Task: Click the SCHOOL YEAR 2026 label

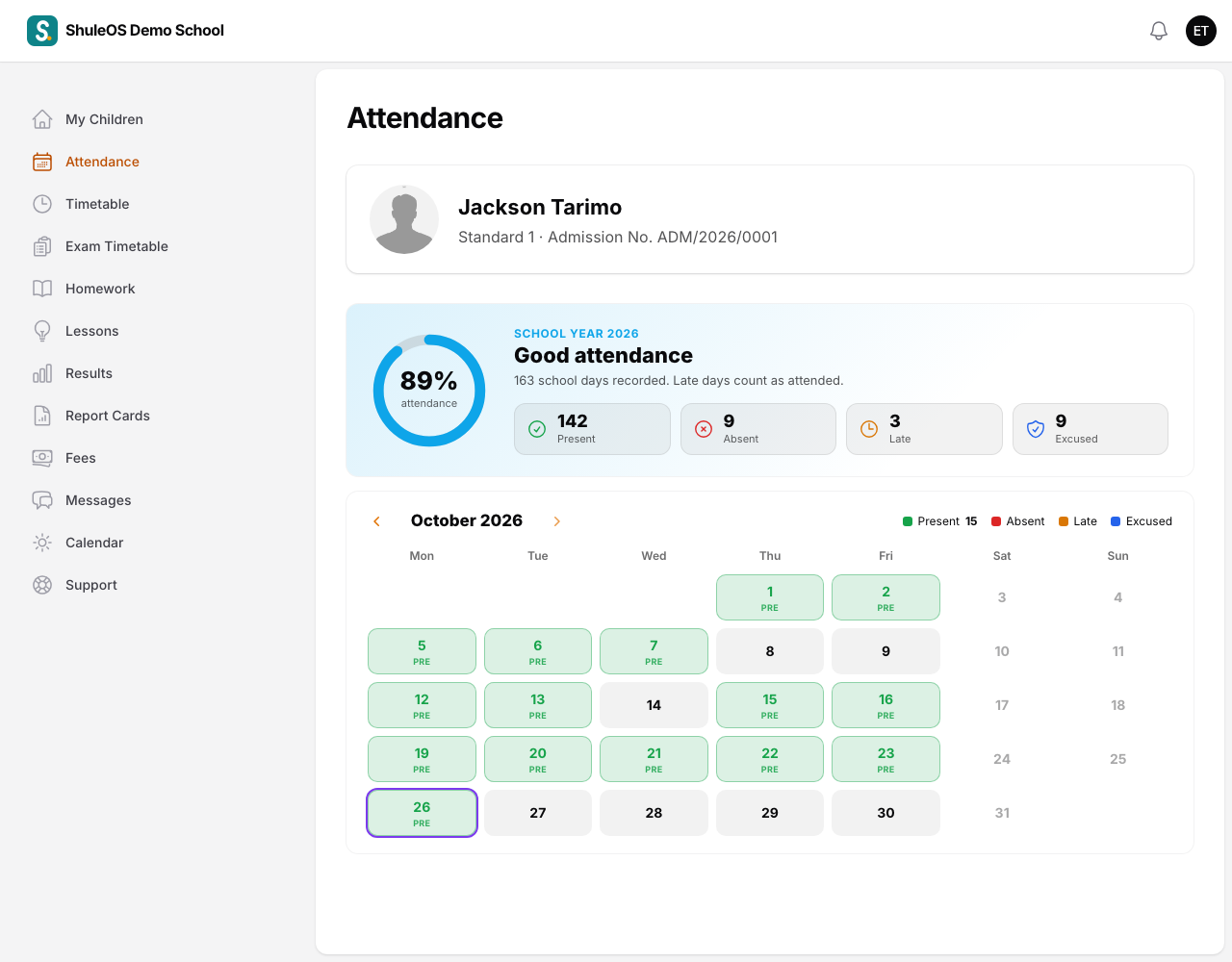Action: click(x=577, y=334)
